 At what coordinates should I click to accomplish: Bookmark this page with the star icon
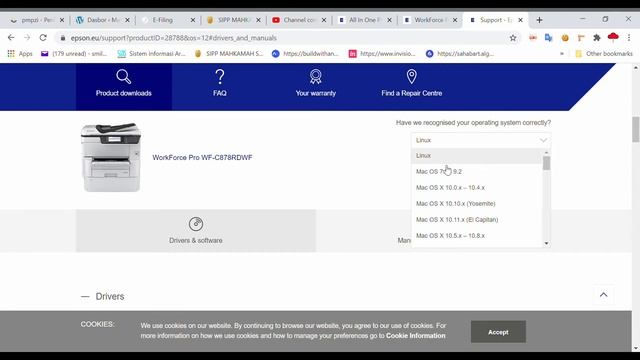[x=513, y=38]
